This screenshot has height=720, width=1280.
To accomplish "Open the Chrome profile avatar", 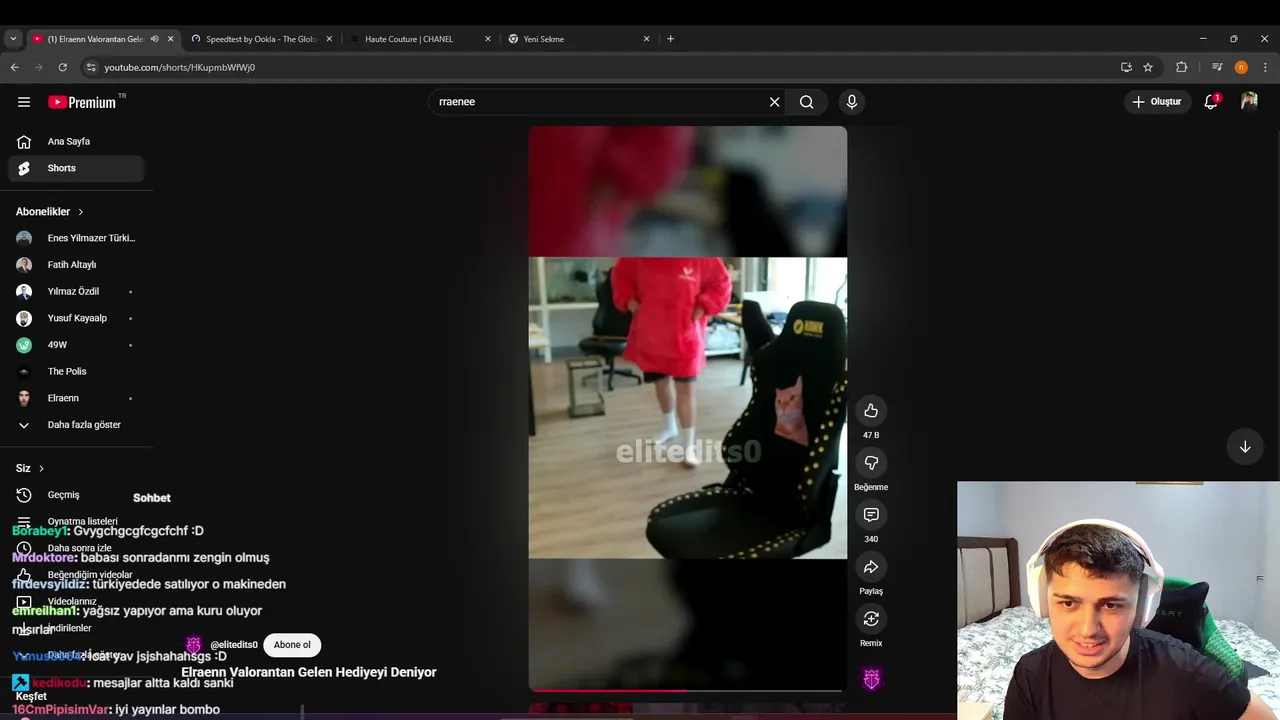I will [1241, 67].
